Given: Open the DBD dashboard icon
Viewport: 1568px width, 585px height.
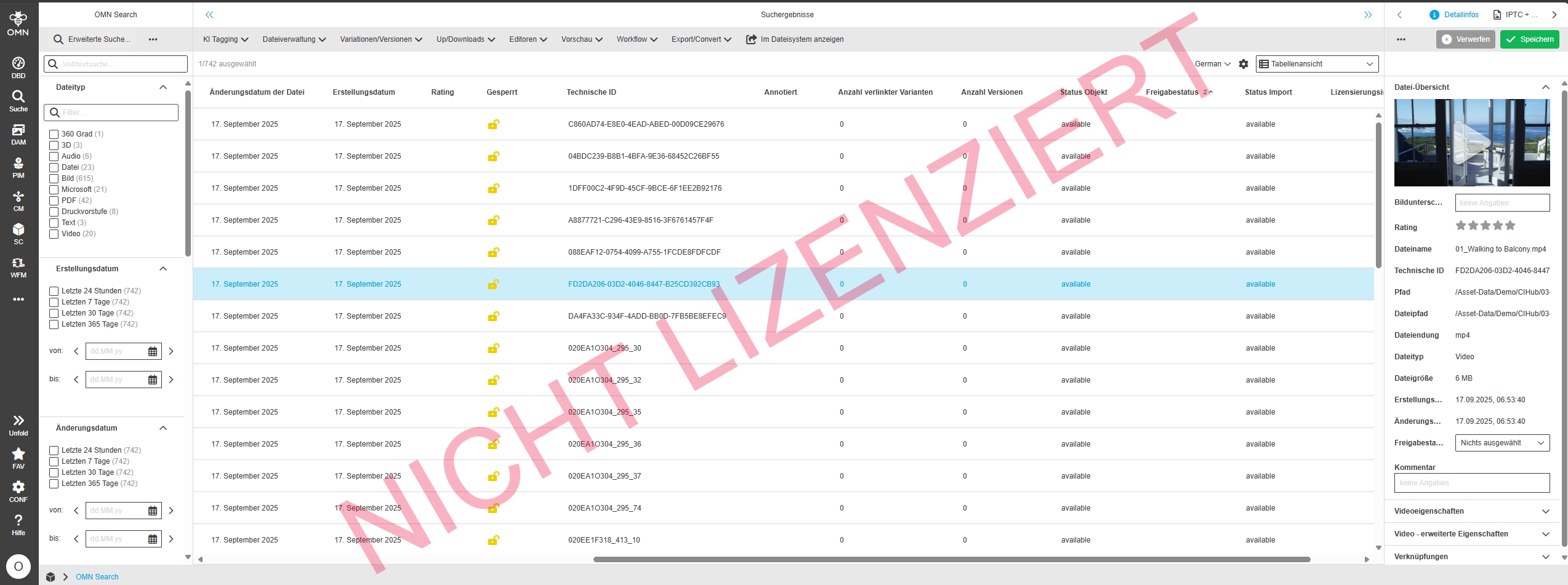Looking at the screenshot, I should pyautogui.click(x=18, y=68).
